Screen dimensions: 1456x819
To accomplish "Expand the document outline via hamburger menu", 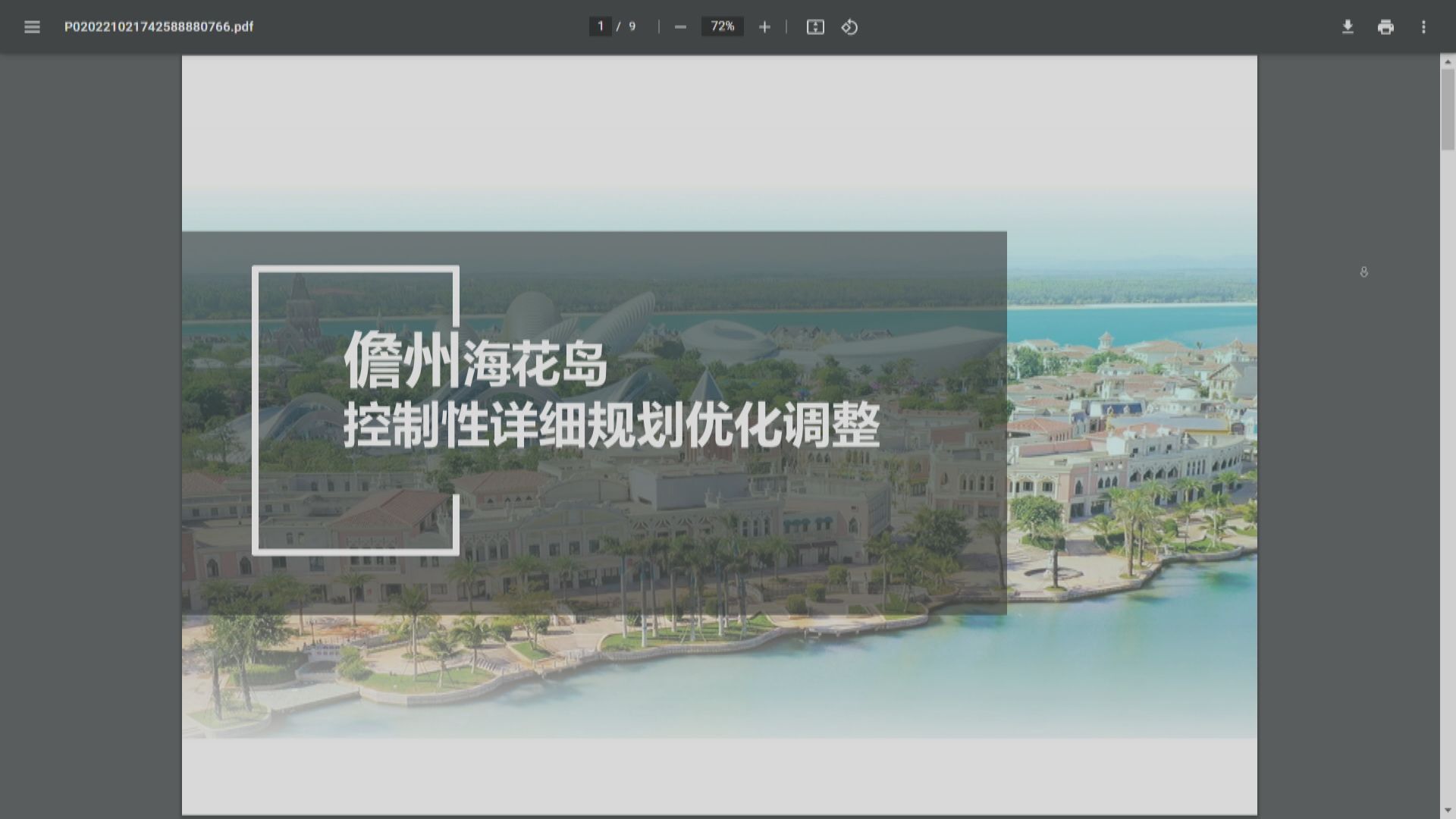I will coord(32,27).
